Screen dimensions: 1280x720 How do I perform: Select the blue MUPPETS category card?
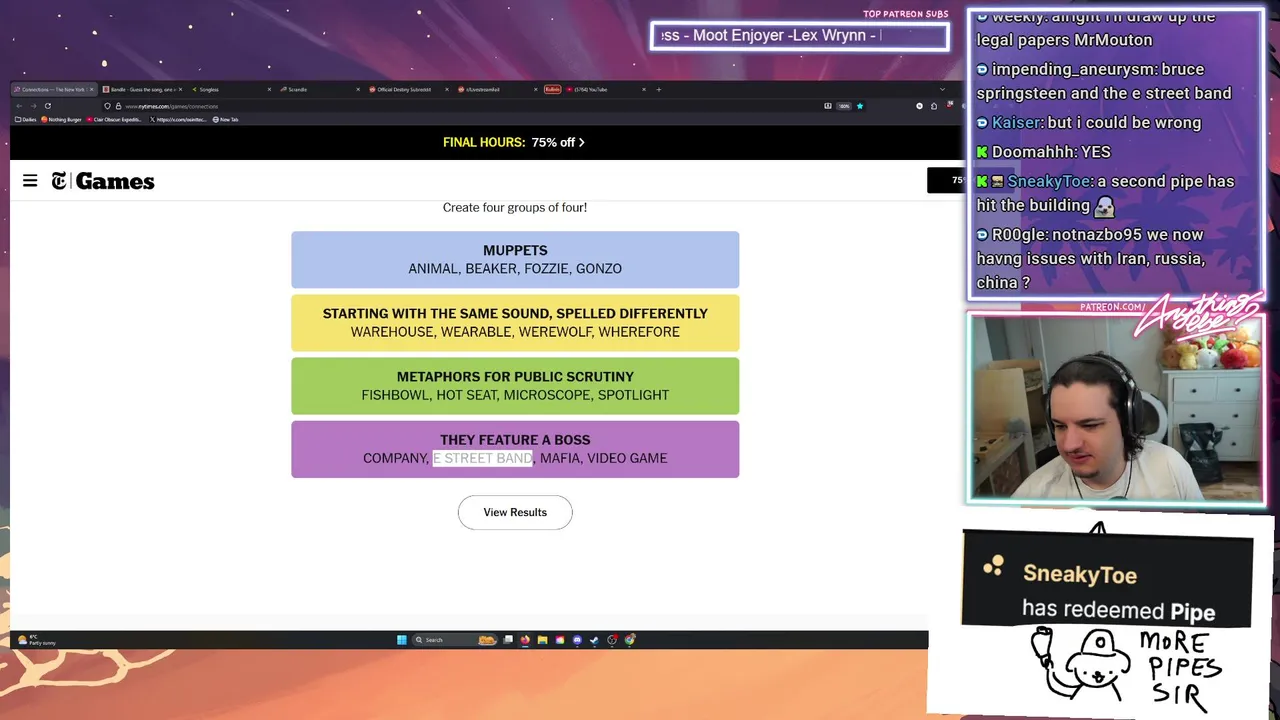pyautogui.click(x=515, y=259)
